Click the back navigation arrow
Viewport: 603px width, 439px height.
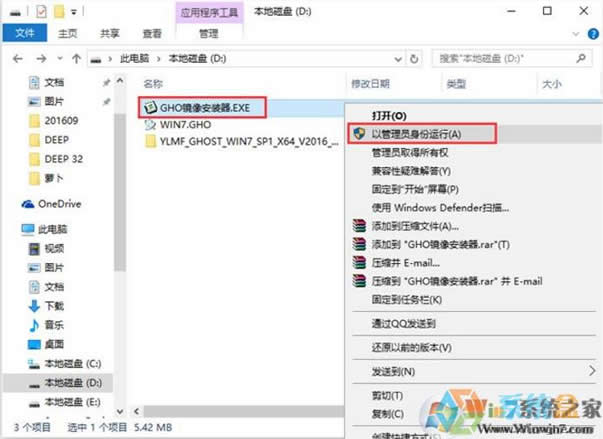point(14,60)
